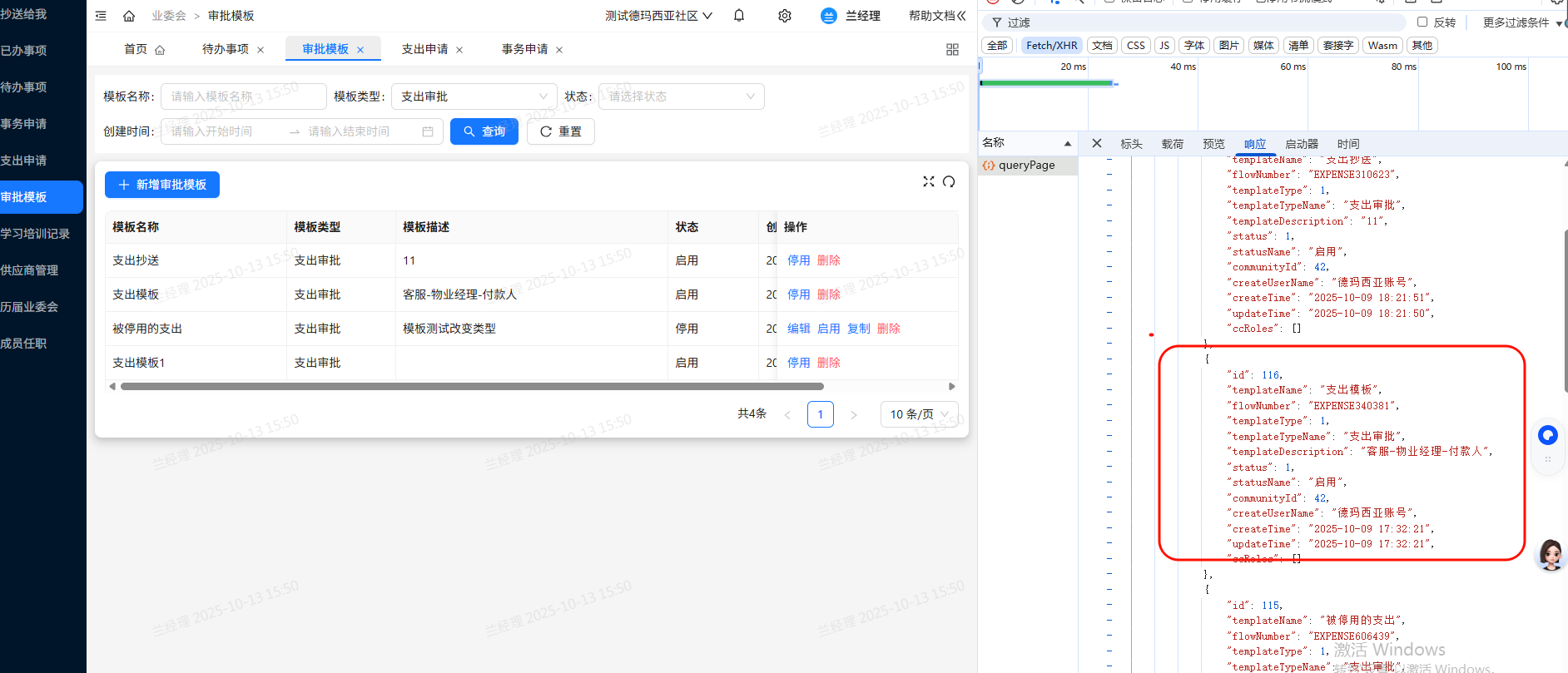The image size is (1568, 673).
Task: Select the 标头 headers tab in DevTools
Action: [x=1131, y=144]
